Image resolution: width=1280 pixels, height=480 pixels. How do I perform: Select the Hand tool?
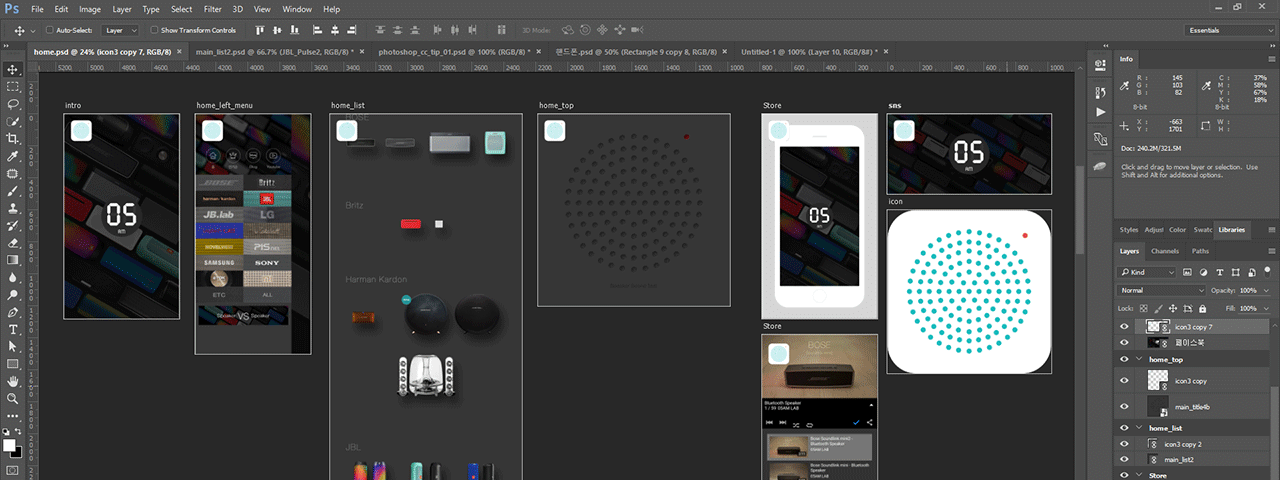click(13, 381)
